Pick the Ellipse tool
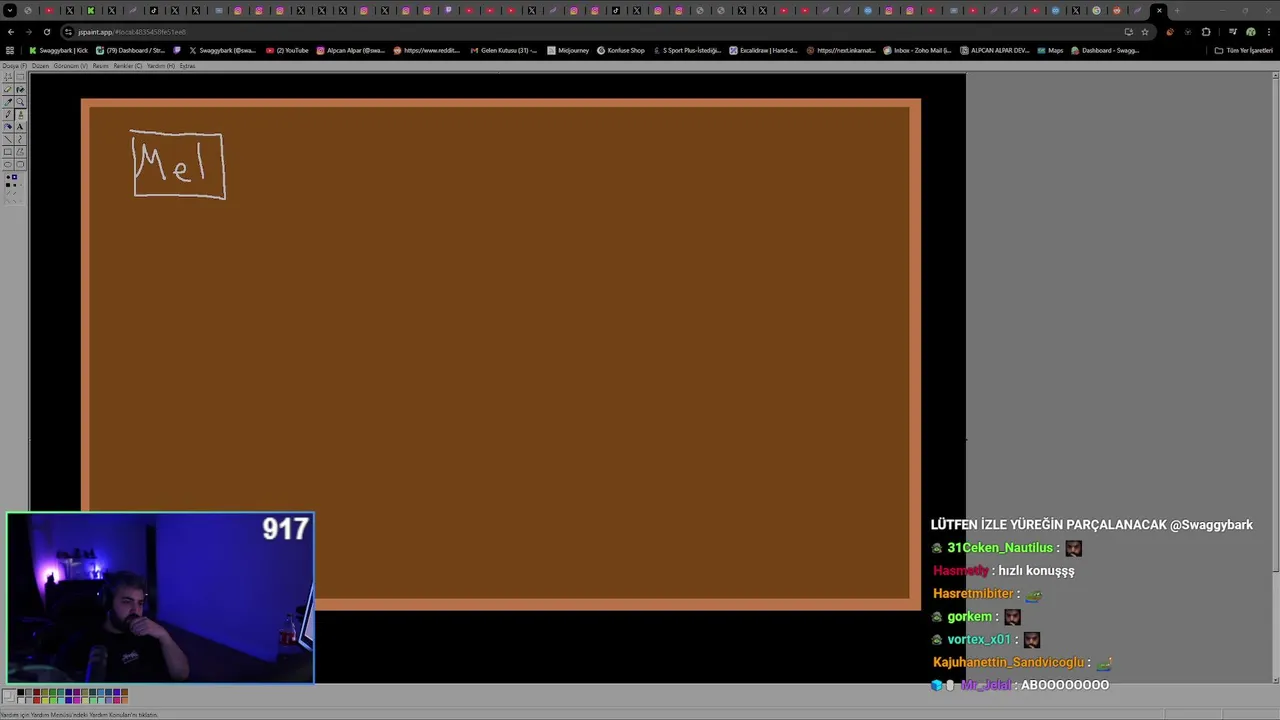Image resolution: width=1280 pixels, height=720 pixels. tap(8, 164)
